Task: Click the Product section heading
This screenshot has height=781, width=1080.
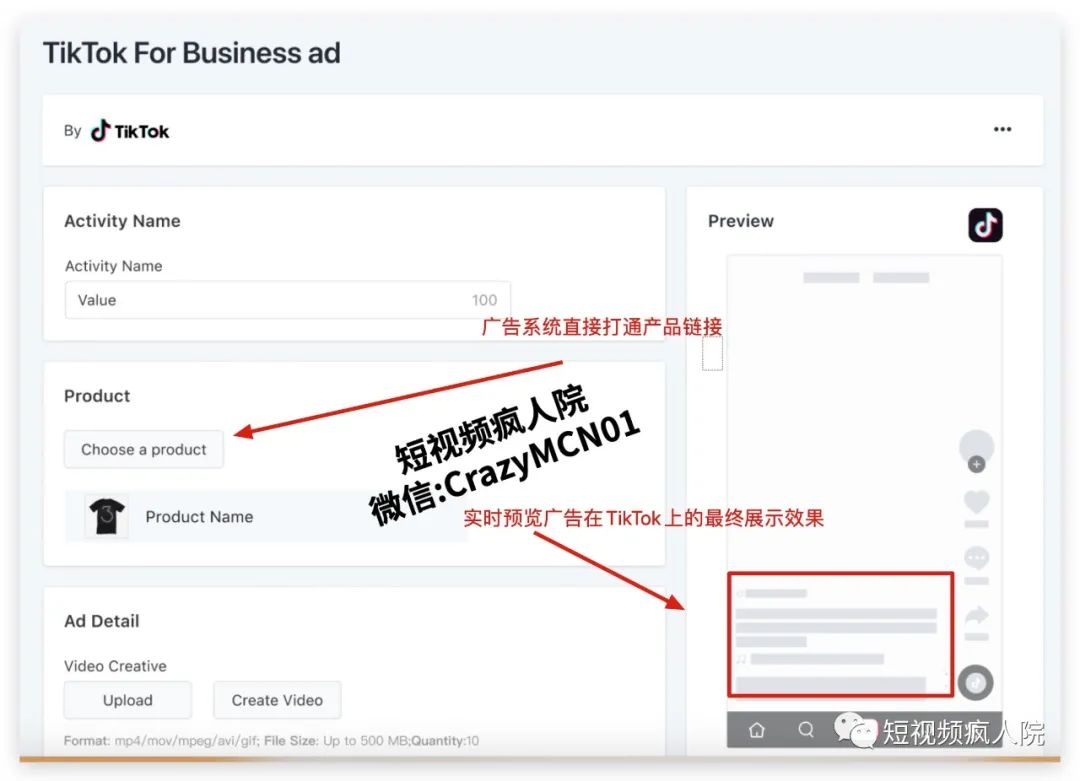Action: click(x=97, y=396)
